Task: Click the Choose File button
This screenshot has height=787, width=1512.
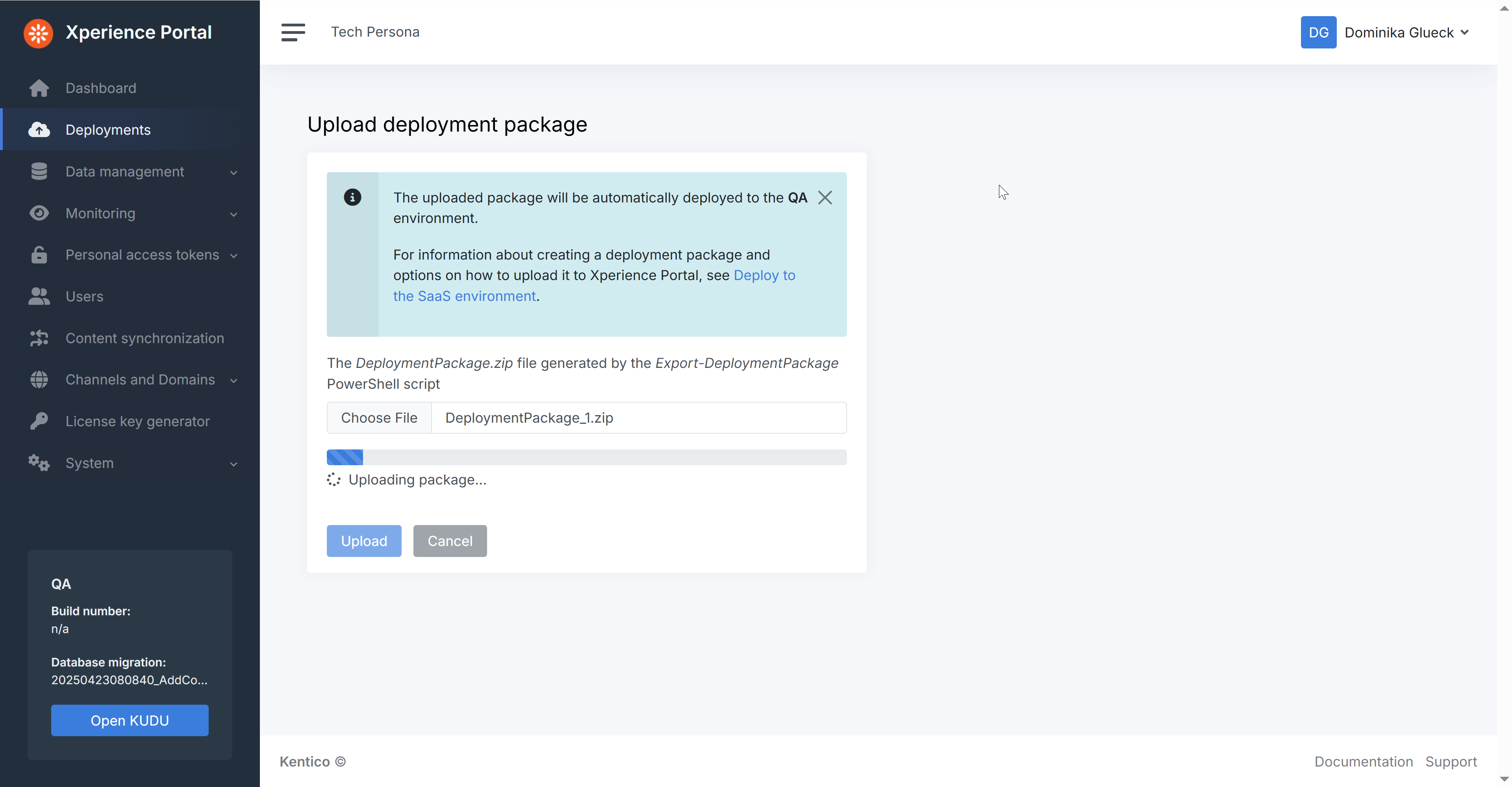Action: pyautogui.click(x=378, y=418)
